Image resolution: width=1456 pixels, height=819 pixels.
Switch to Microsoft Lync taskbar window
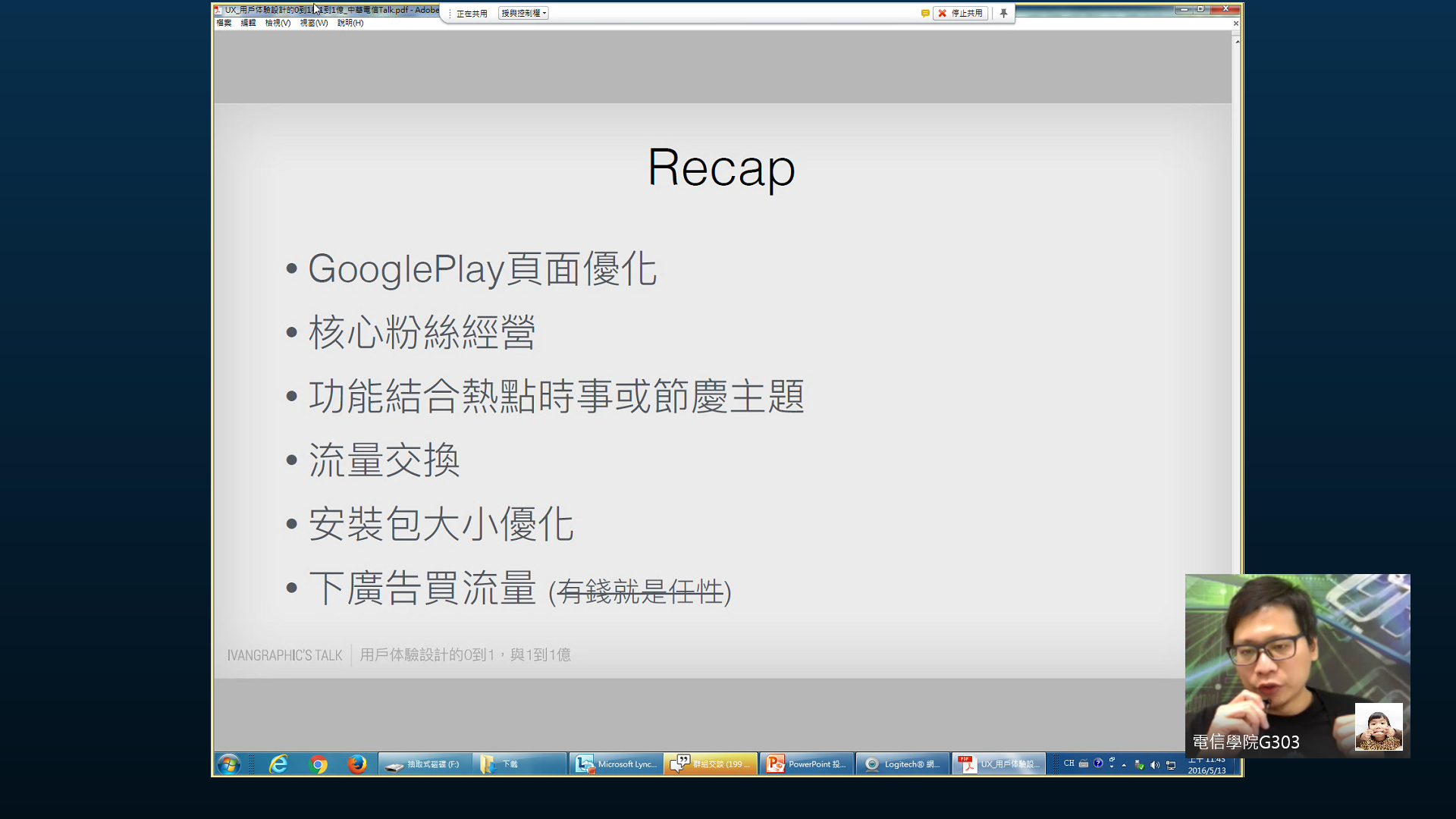pyautogui.click(x=616, y=764)
